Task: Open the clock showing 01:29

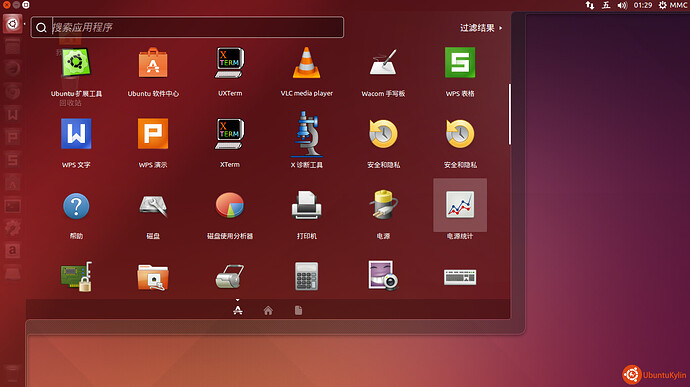Action: click(642, 5)
